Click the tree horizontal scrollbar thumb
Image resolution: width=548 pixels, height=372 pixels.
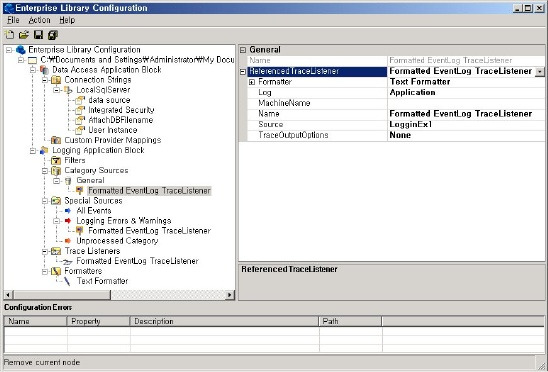point(62,295)
